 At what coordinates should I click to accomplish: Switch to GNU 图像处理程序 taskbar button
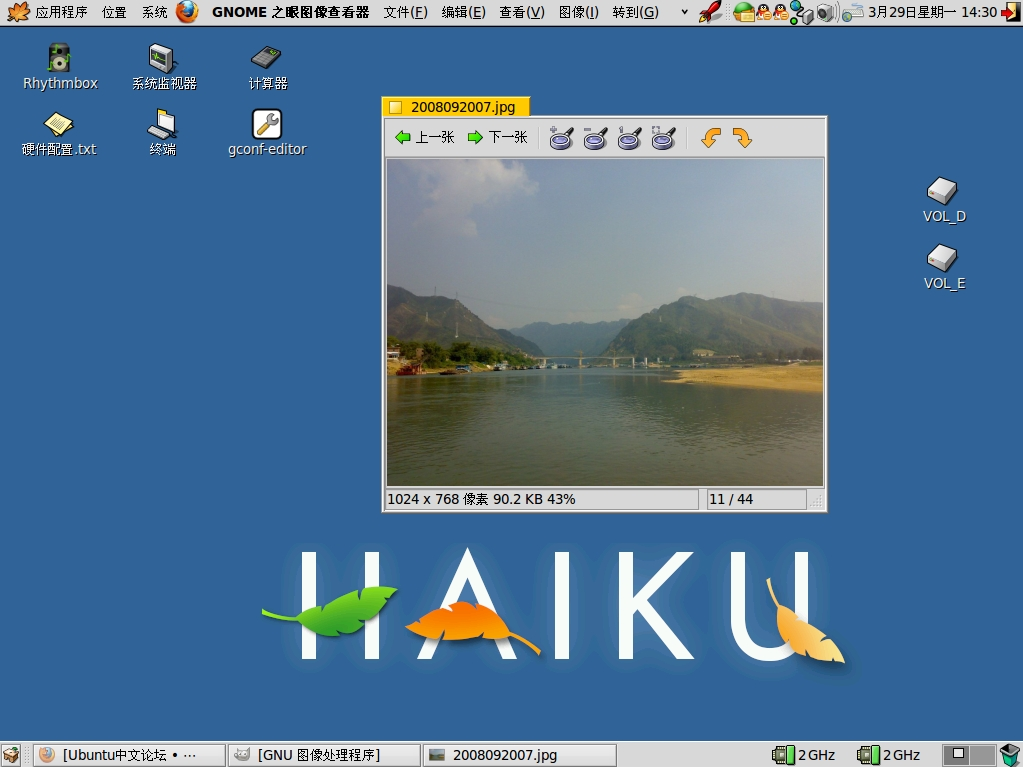coord(324,755)
